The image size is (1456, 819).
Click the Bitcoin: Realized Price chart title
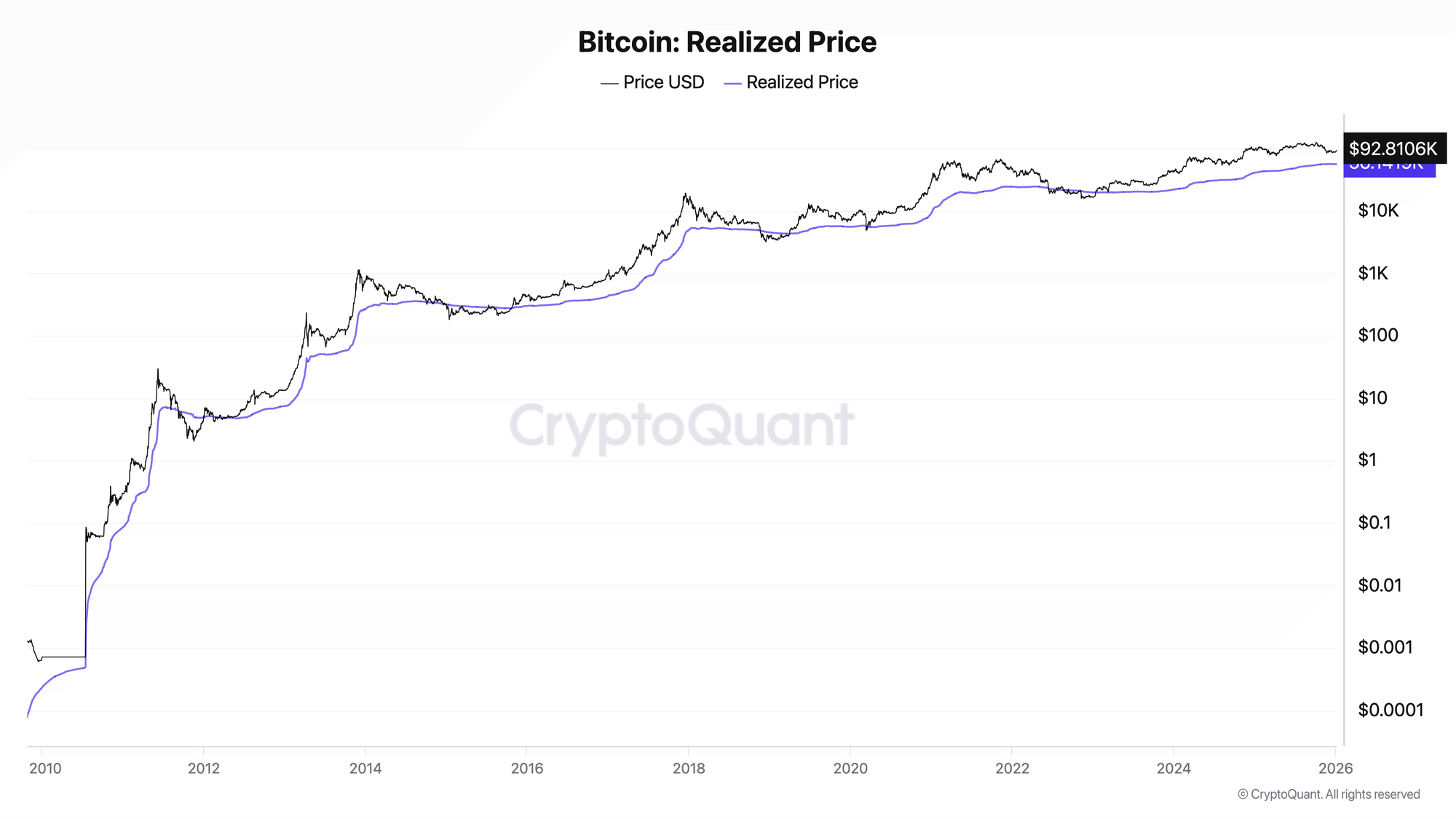(727, 42)
